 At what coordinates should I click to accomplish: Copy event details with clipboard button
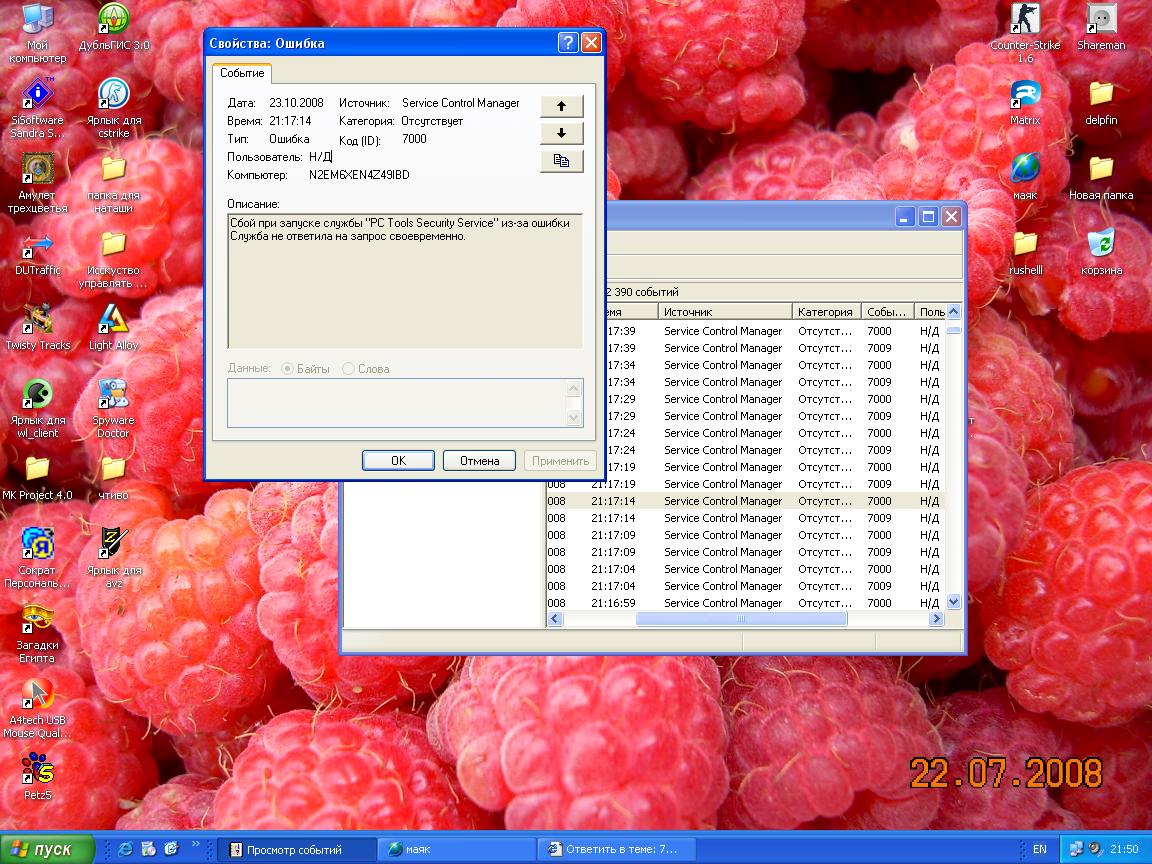tap(561, 161)
